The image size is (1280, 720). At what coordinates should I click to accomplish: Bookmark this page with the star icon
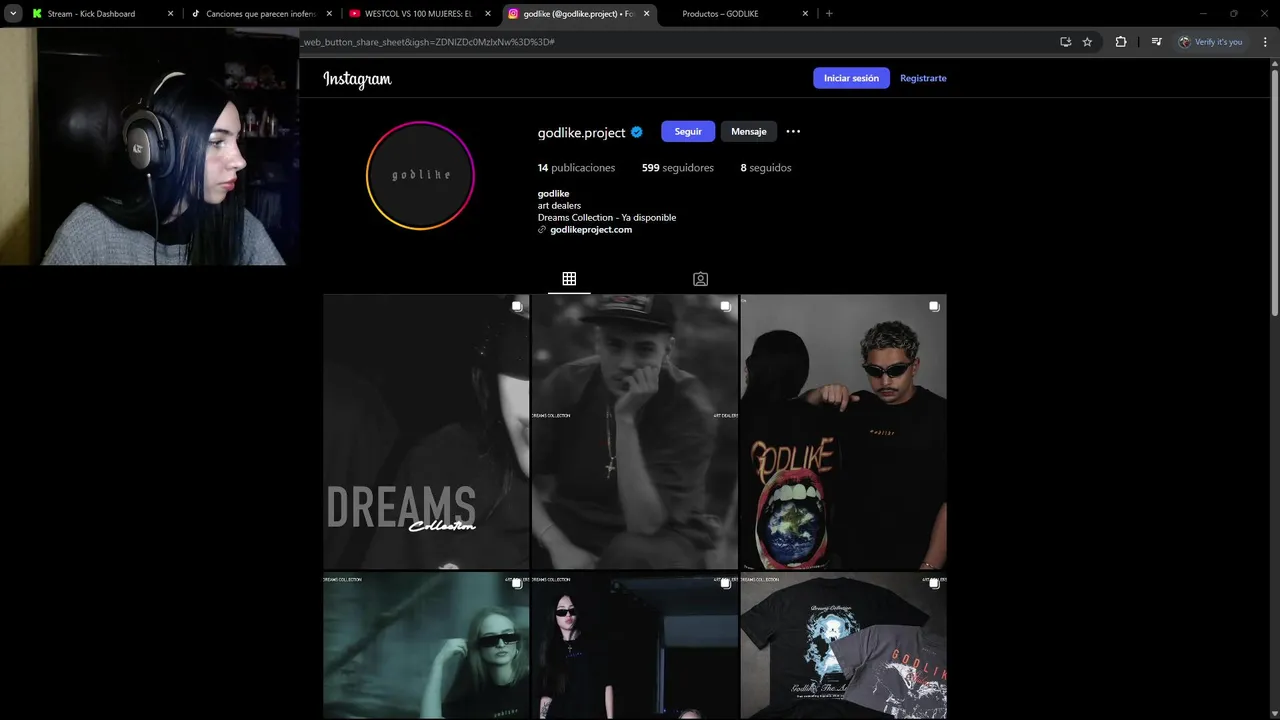coord(1087,42)
